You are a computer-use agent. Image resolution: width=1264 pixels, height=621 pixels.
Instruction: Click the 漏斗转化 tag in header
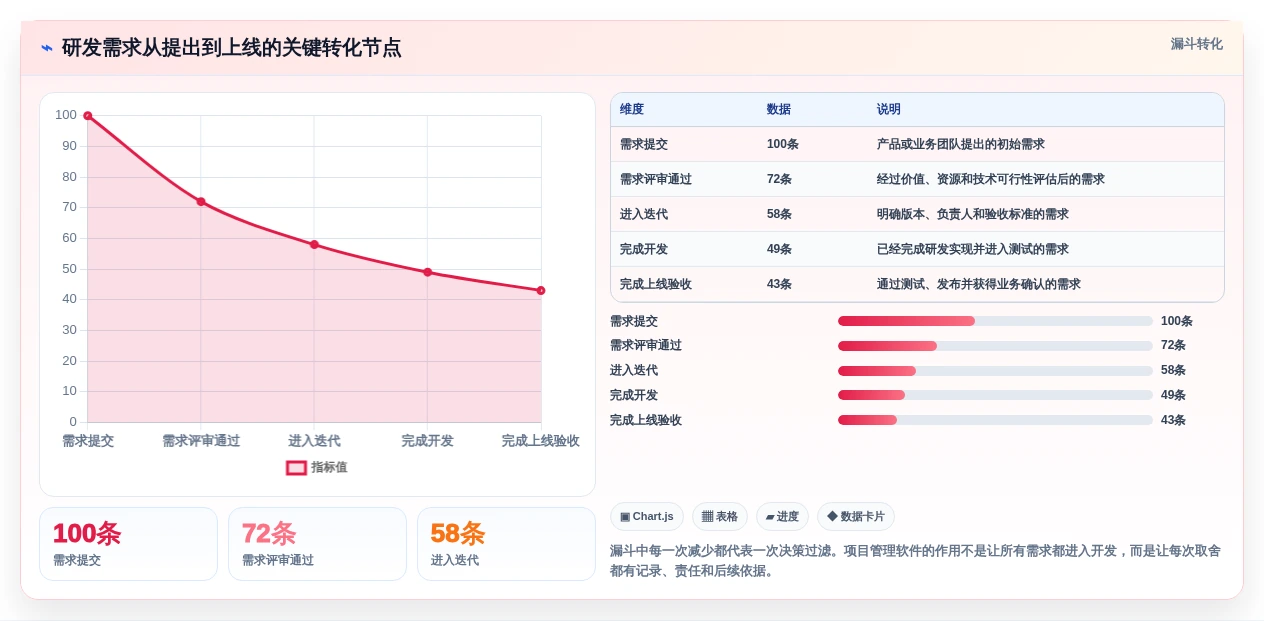1196,44
